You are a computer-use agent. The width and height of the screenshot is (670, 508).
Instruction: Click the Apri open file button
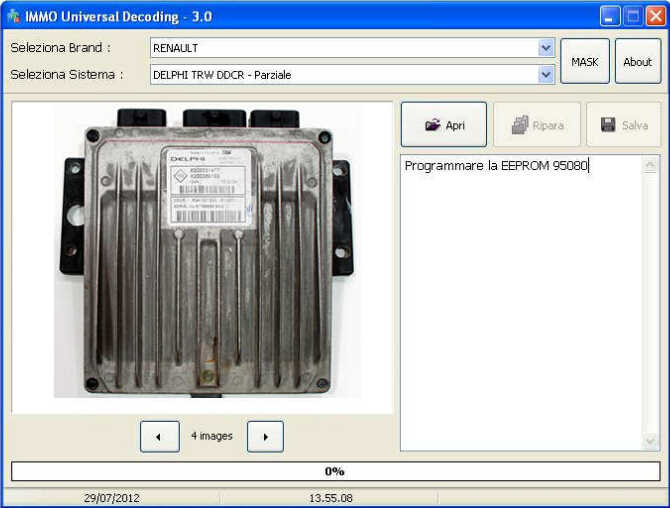tap(444, 125)
